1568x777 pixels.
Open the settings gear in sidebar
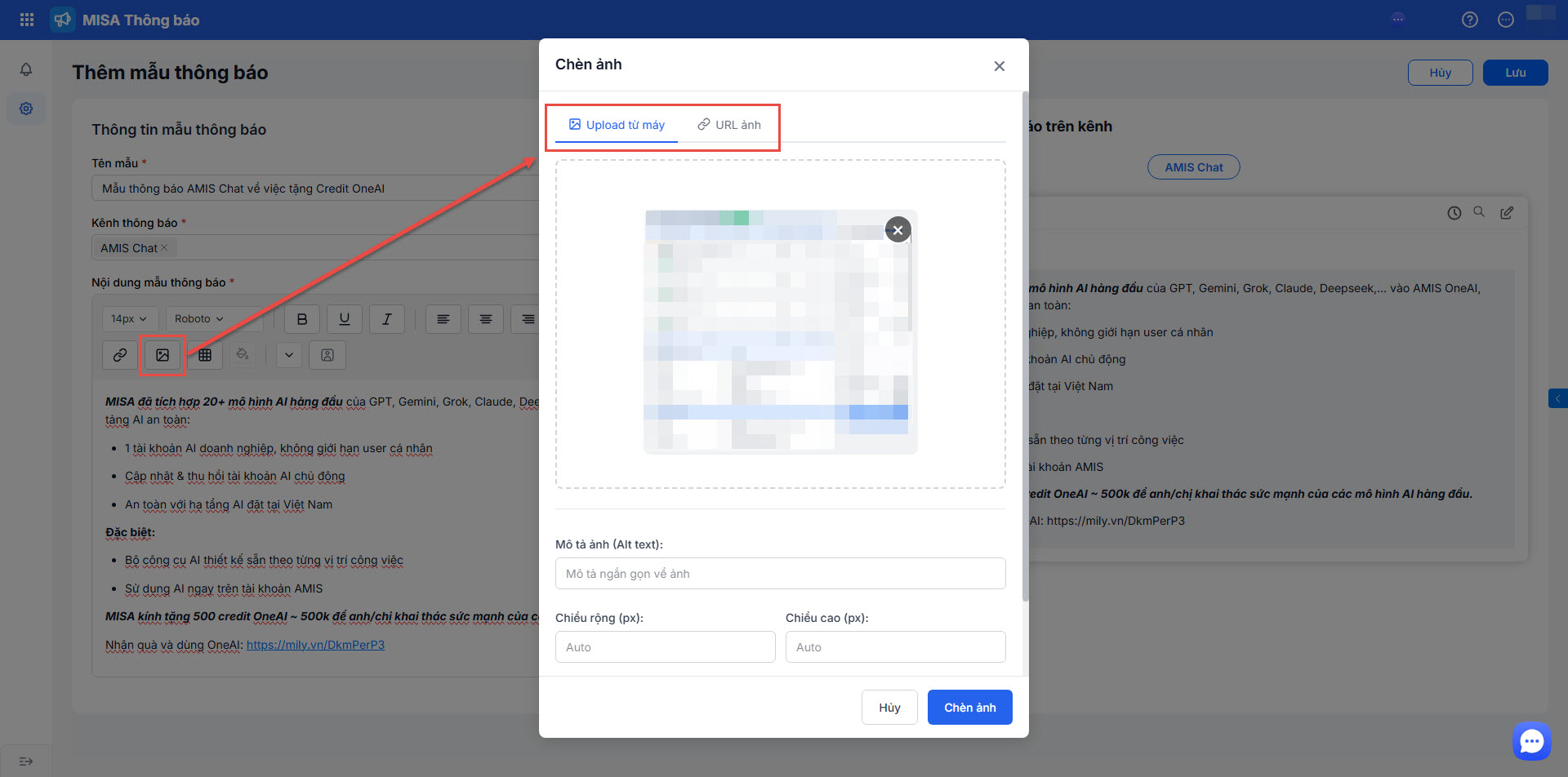click(x=26, y=109)
